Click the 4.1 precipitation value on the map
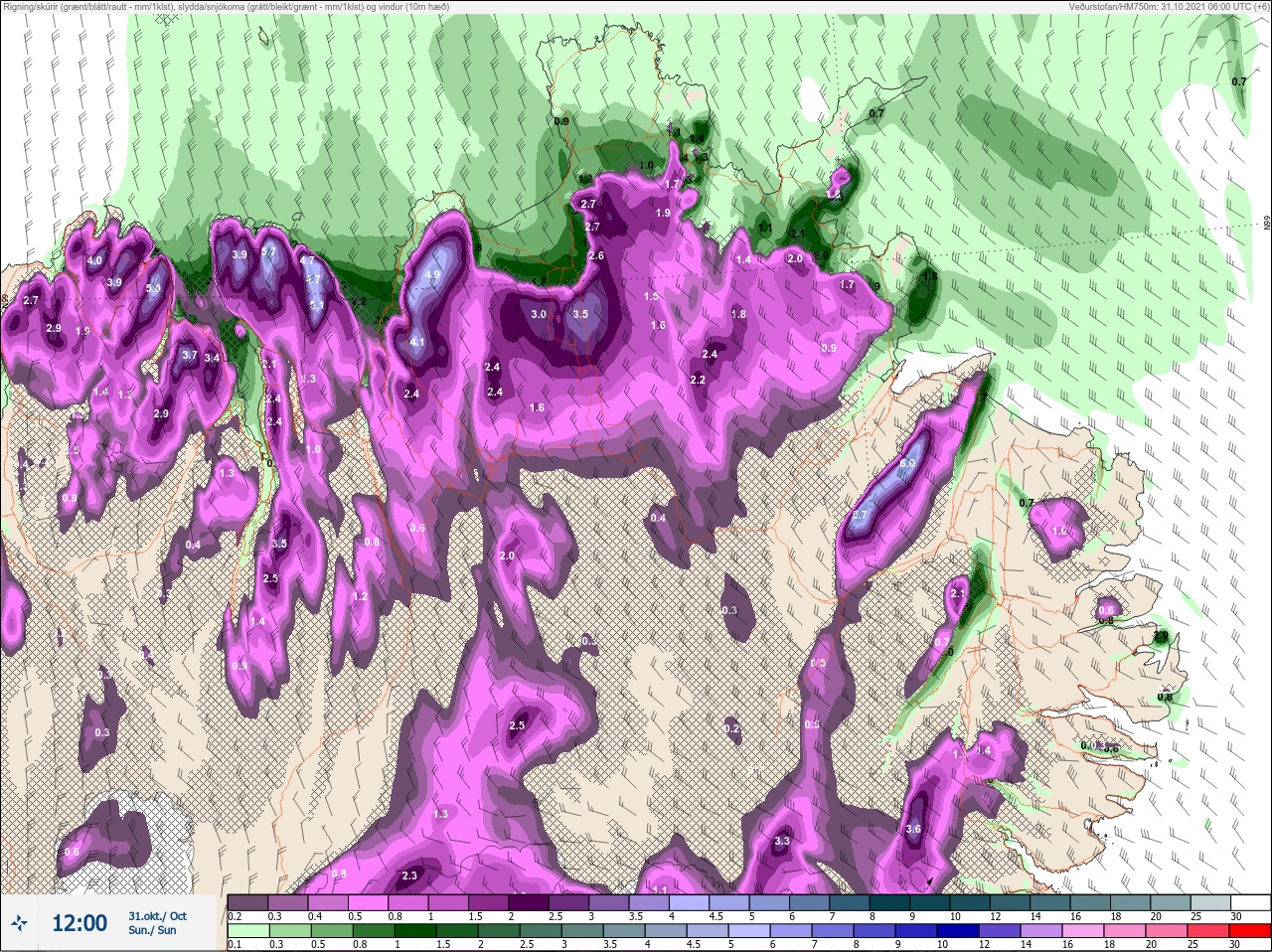The image size is (1272, 952). pyautogui.click(x=417, y=343)
